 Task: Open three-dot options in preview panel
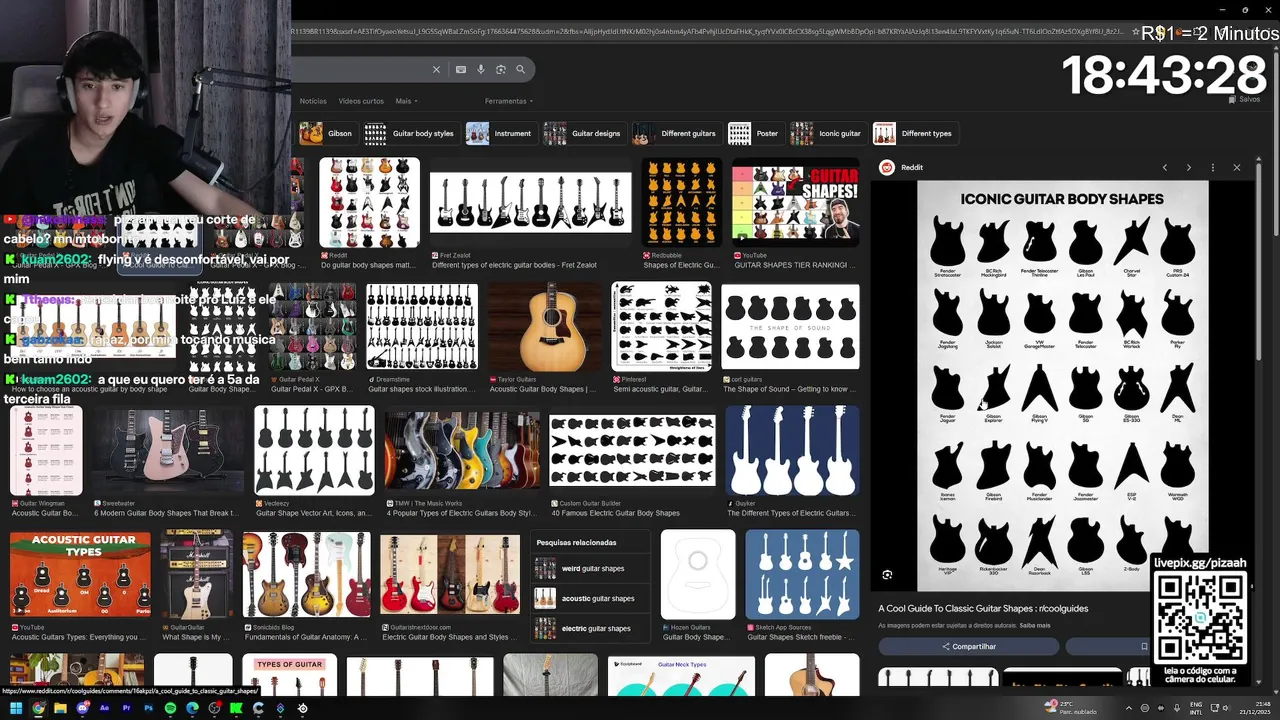point(1212,167)
